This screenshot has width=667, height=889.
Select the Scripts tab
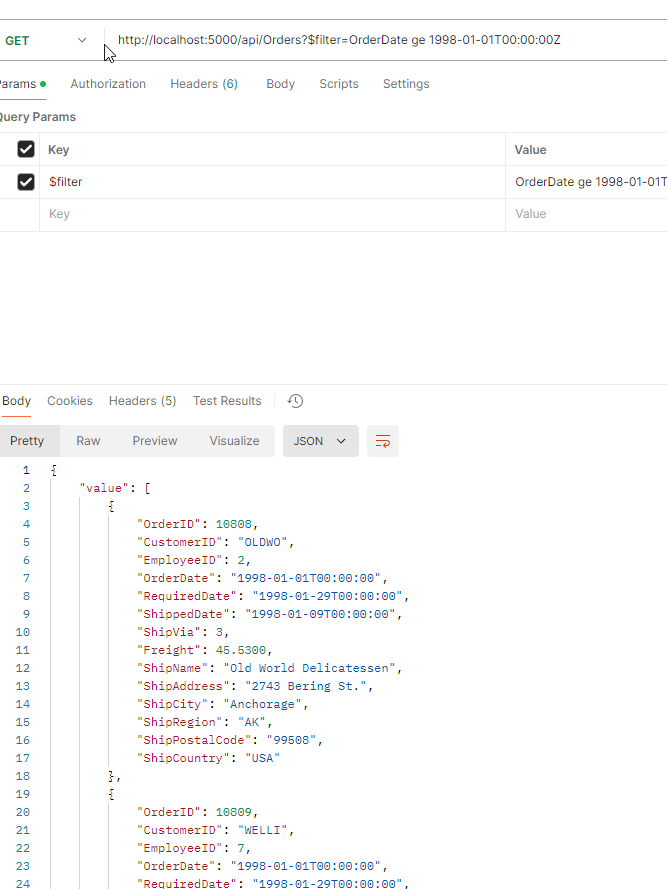point(339,84)
